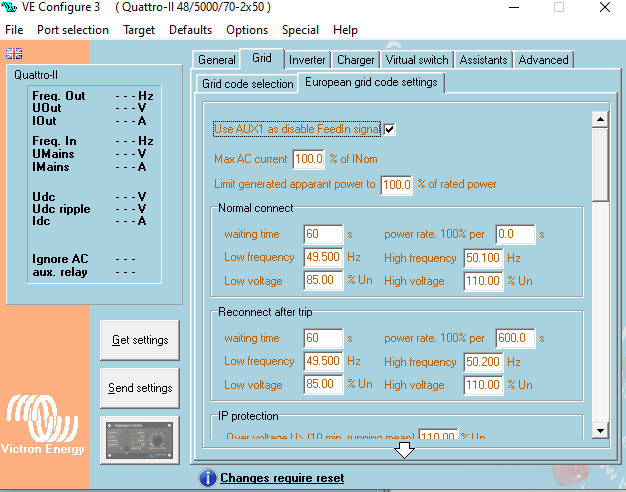626x492 pixels.
Task: Click the 'Freq. Out' readout label
Action: tap(59, 96)
